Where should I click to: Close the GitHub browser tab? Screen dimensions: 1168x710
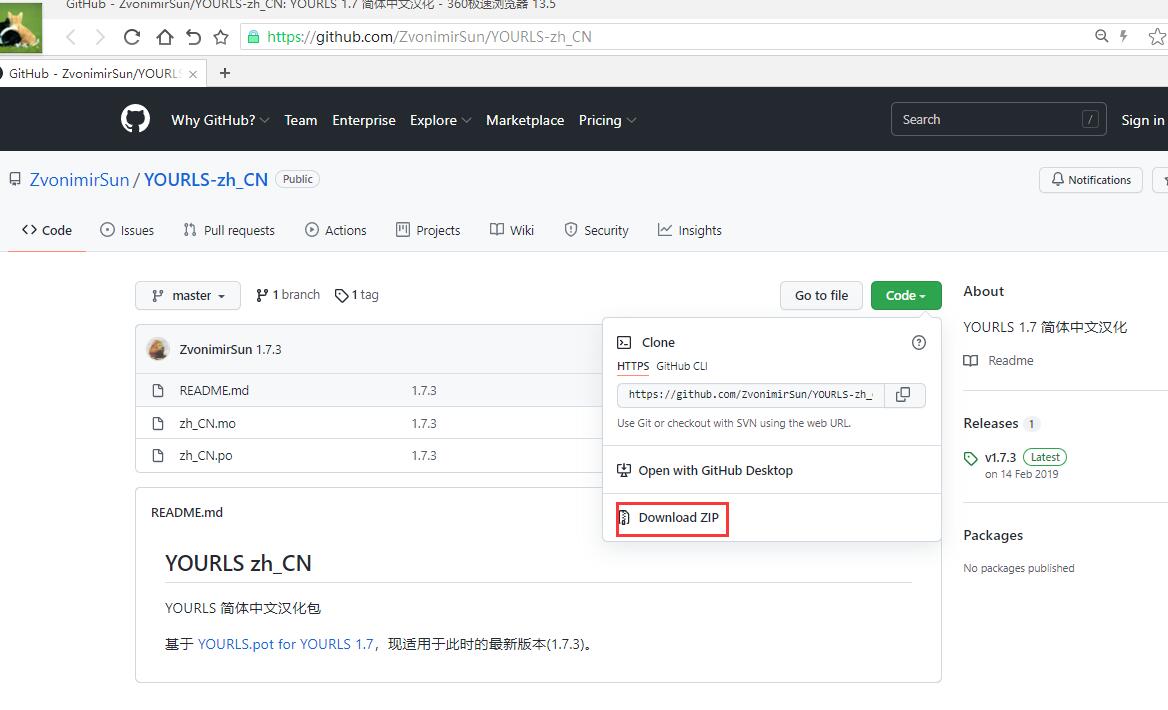coord(193,74)
